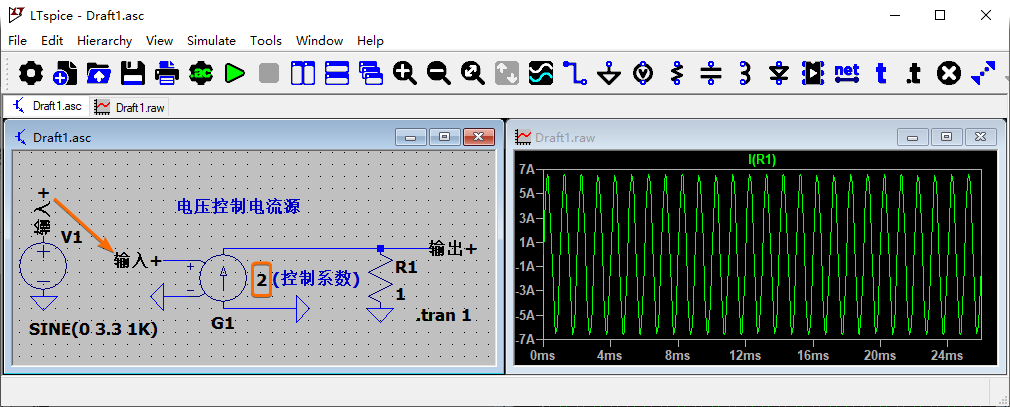Image resolution: width=1010 pixels, height=407 pixels.
Task: Open the File menu
Action: coord(17,41)
